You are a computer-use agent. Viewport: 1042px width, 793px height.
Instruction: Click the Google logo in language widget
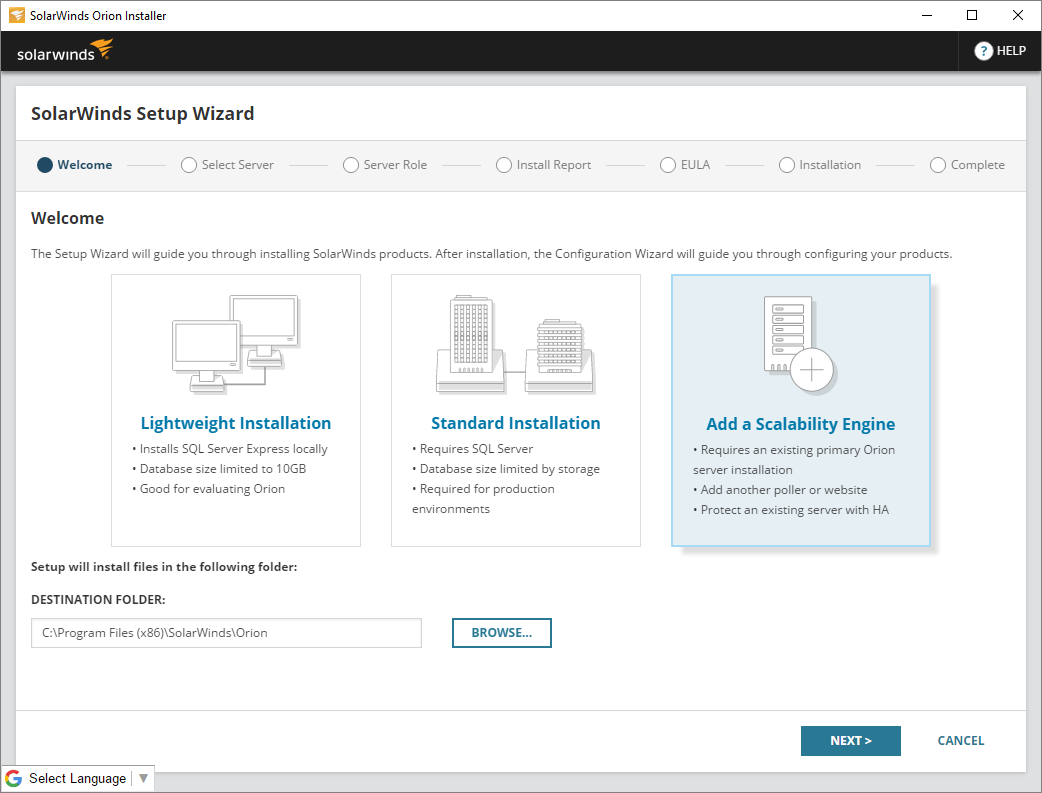13,778
